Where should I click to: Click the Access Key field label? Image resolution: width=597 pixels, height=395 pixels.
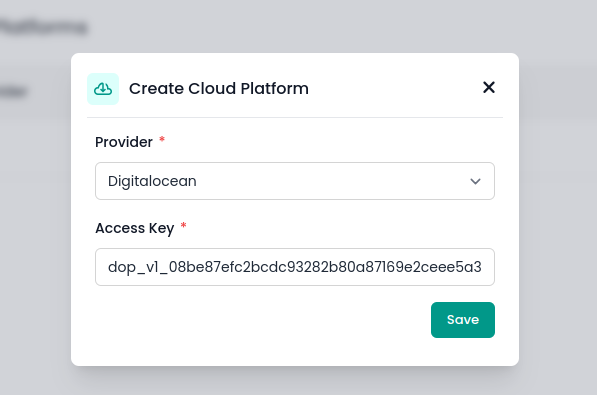tap(135, 228)
